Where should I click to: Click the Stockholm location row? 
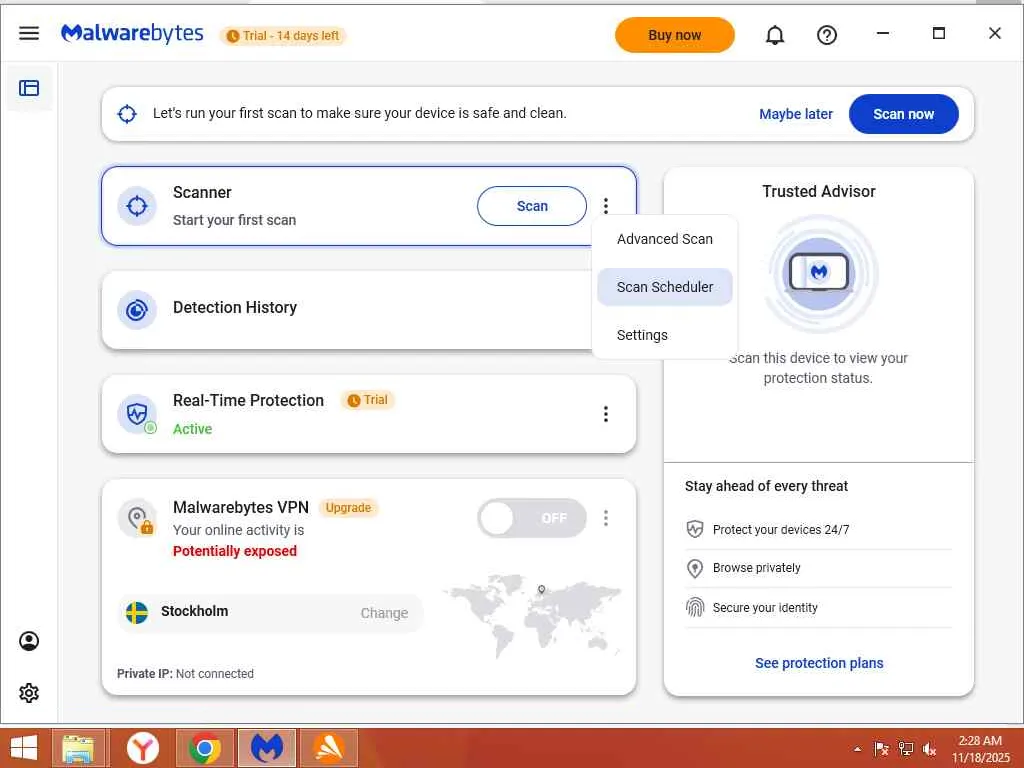270,613
